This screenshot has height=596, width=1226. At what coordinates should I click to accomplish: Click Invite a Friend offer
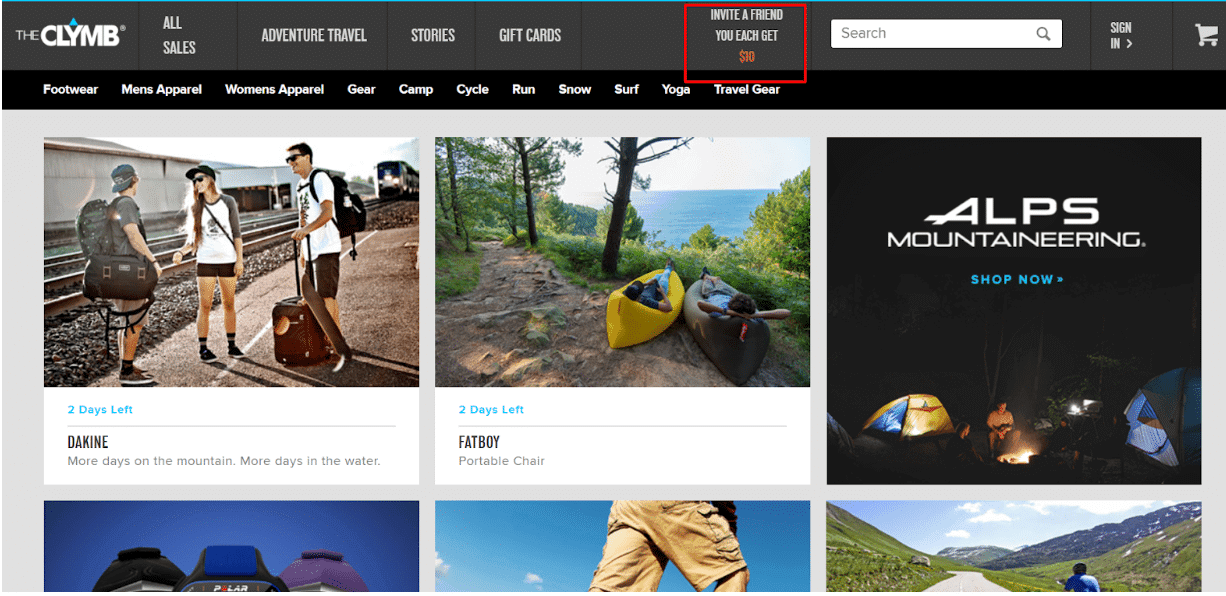tap(746, 36)
